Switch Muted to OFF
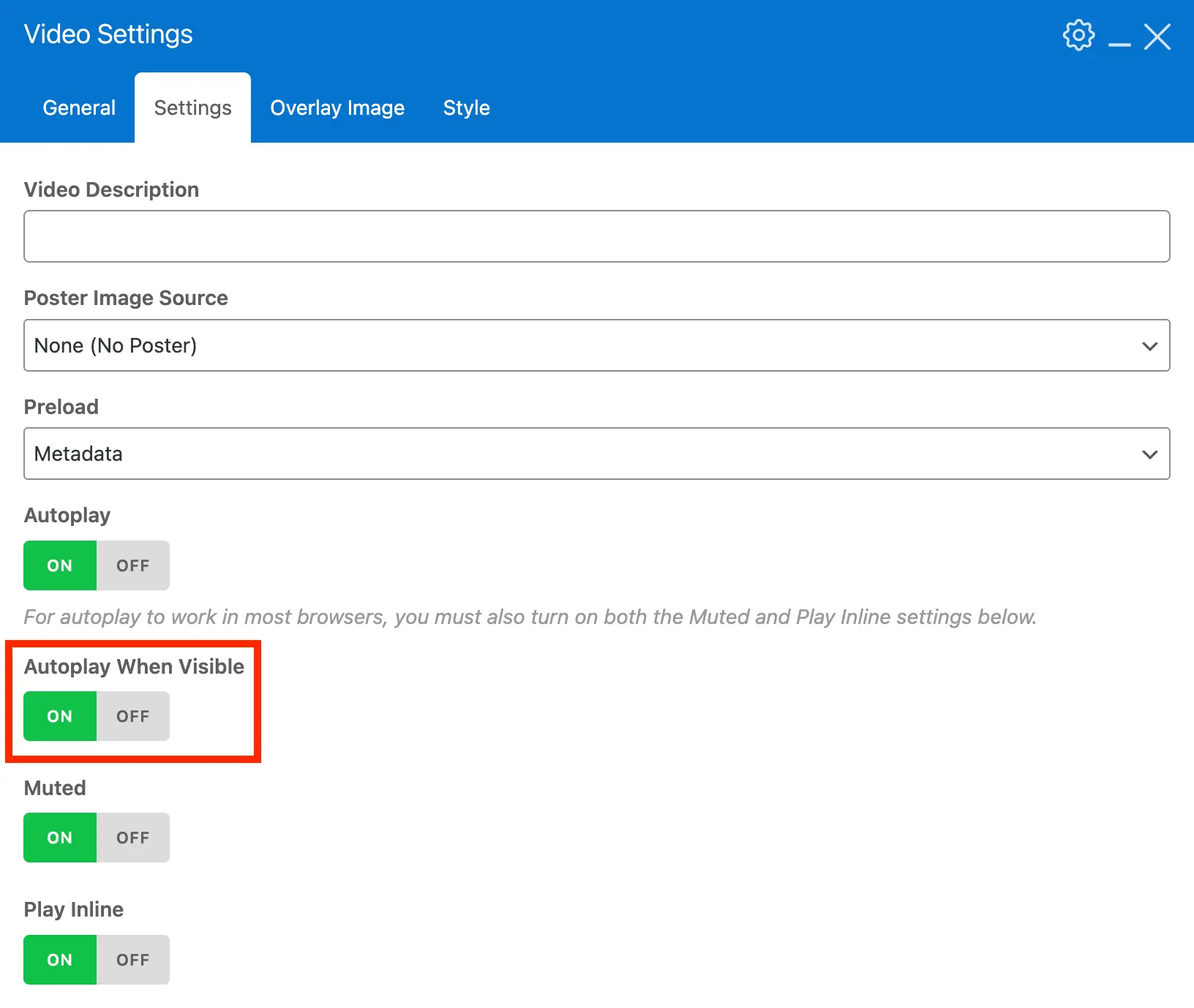Viewport: 1194px width, 1008px height. [x=132, y=838]
